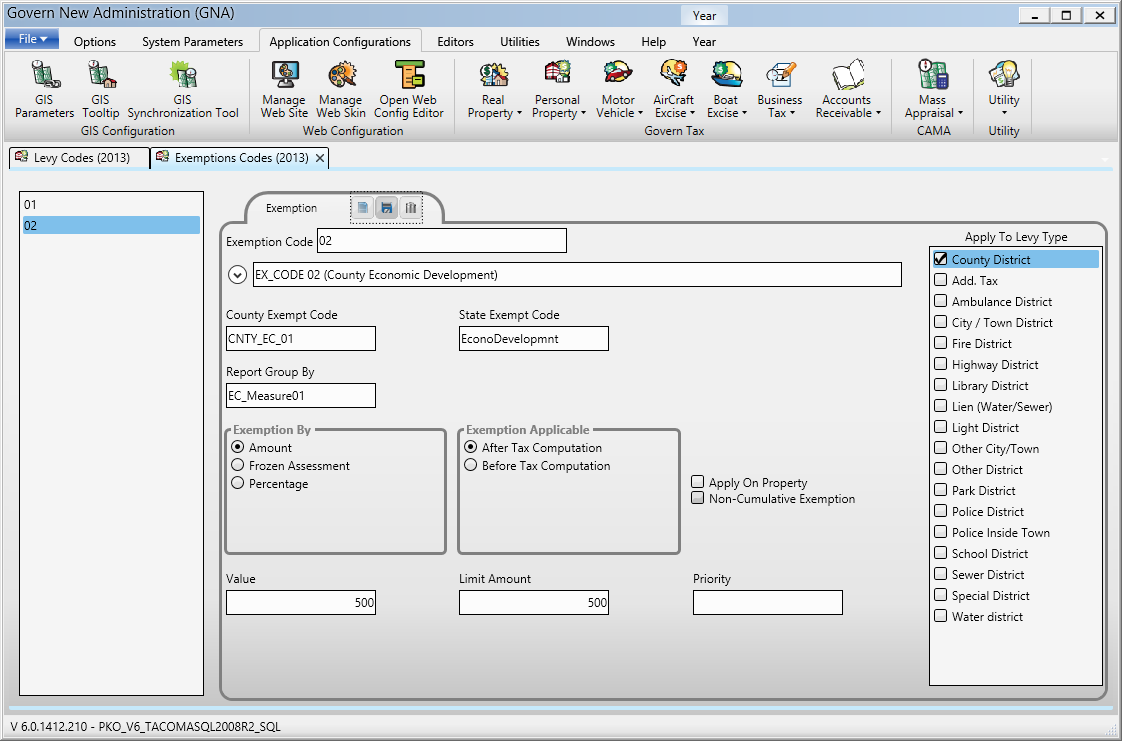Click the Priority input field

(x=767, y=602)
